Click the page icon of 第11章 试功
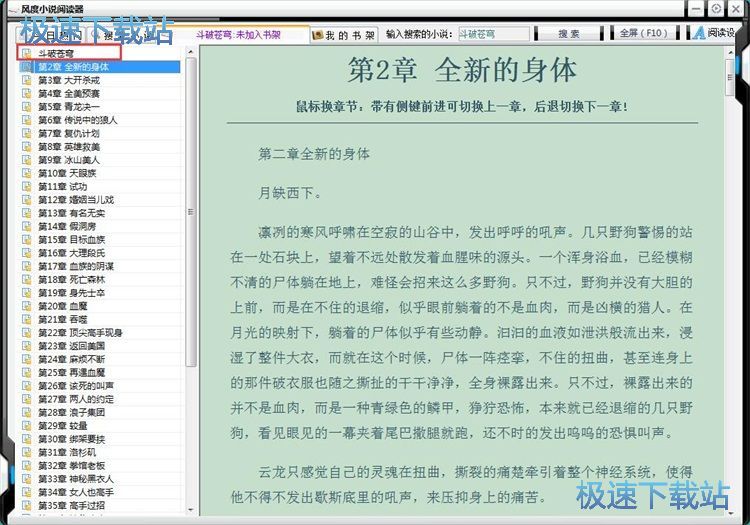750x525 pixels. [x=27, y=186]
